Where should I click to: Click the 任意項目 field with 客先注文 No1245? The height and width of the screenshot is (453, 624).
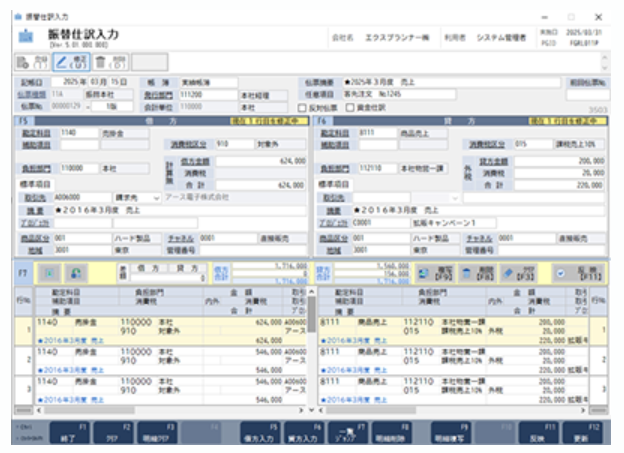click(399, 94)
